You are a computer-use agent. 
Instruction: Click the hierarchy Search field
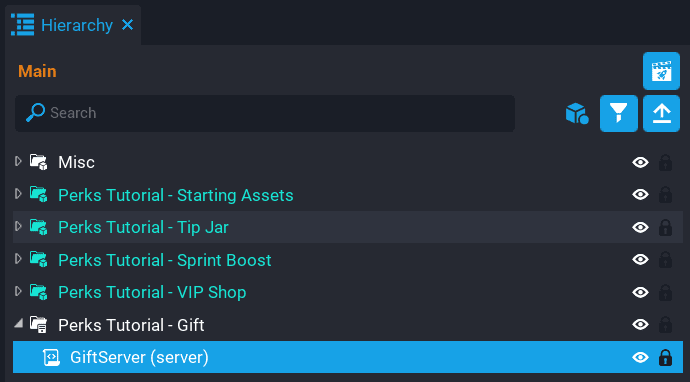pos(265,114)
